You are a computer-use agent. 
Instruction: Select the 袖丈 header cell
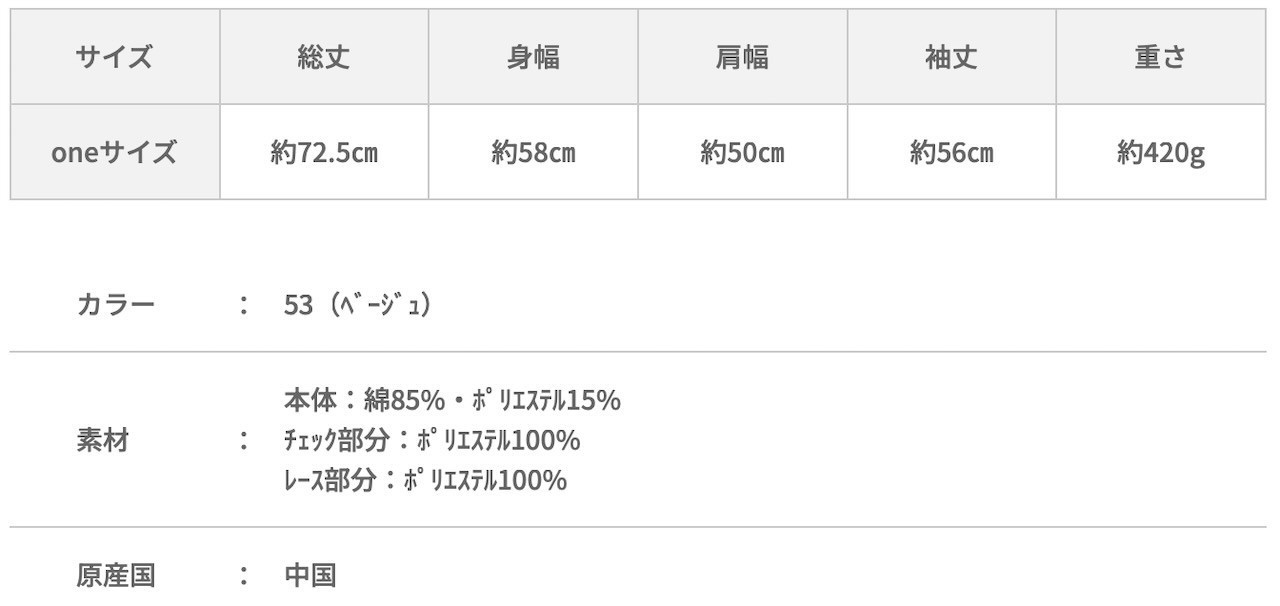point(951,57)
